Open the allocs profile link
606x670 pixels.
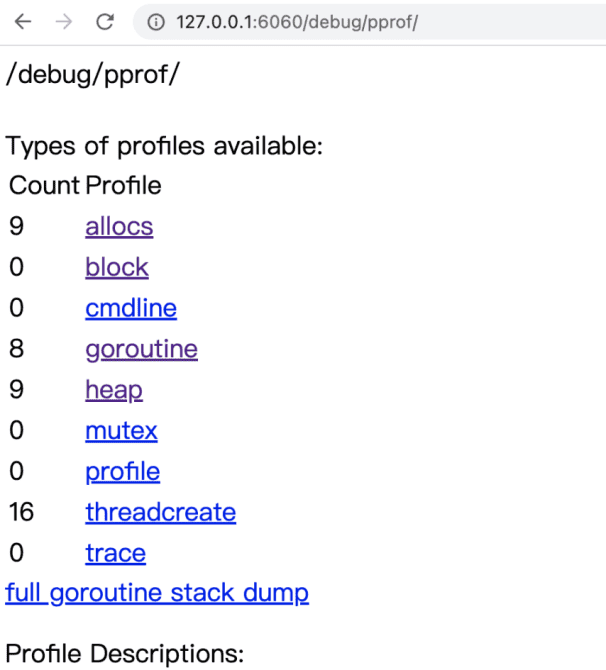(119, 226)
